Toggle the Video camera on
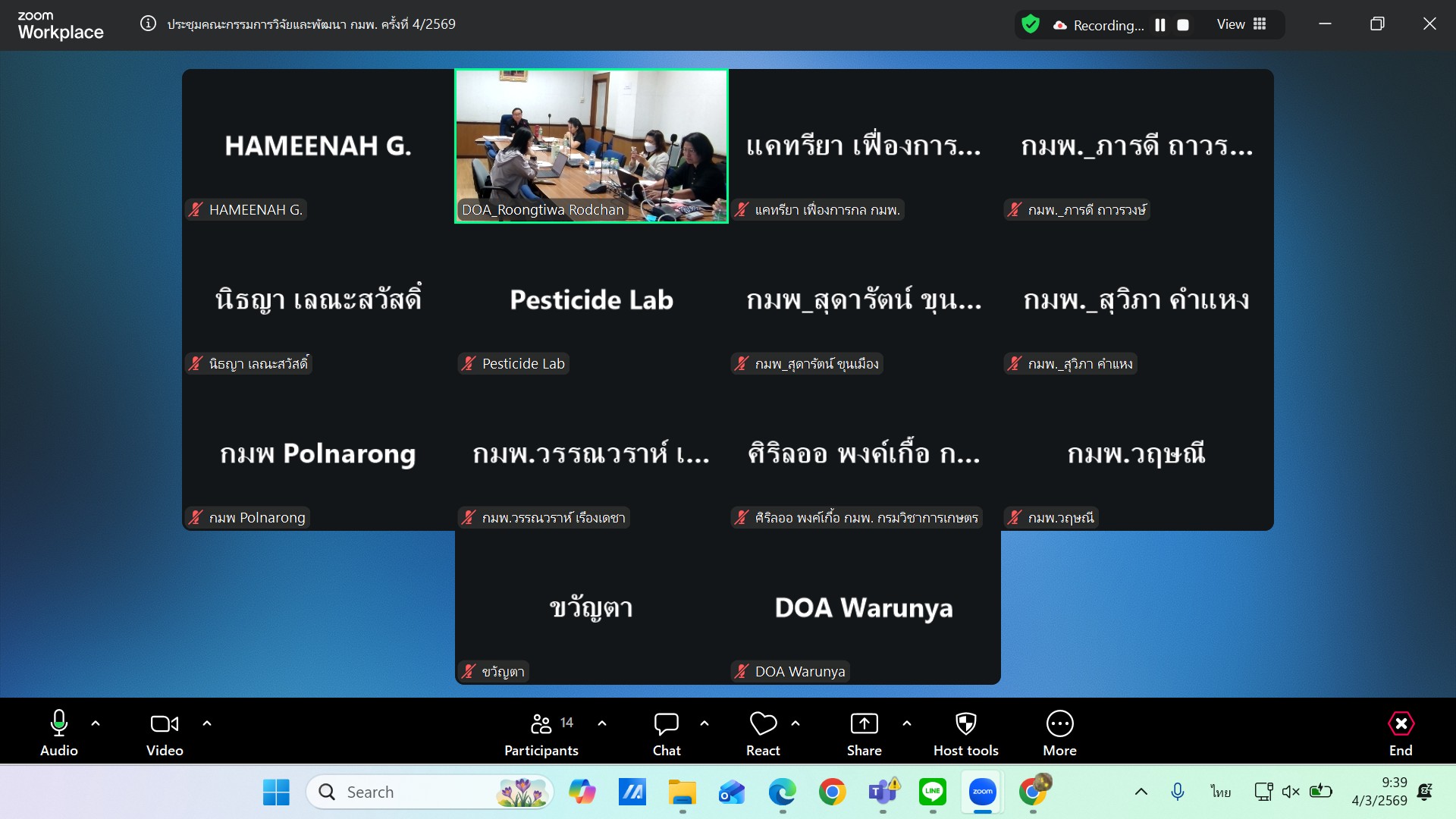This screenshot has height=819, width=1456. pos(165,725)
